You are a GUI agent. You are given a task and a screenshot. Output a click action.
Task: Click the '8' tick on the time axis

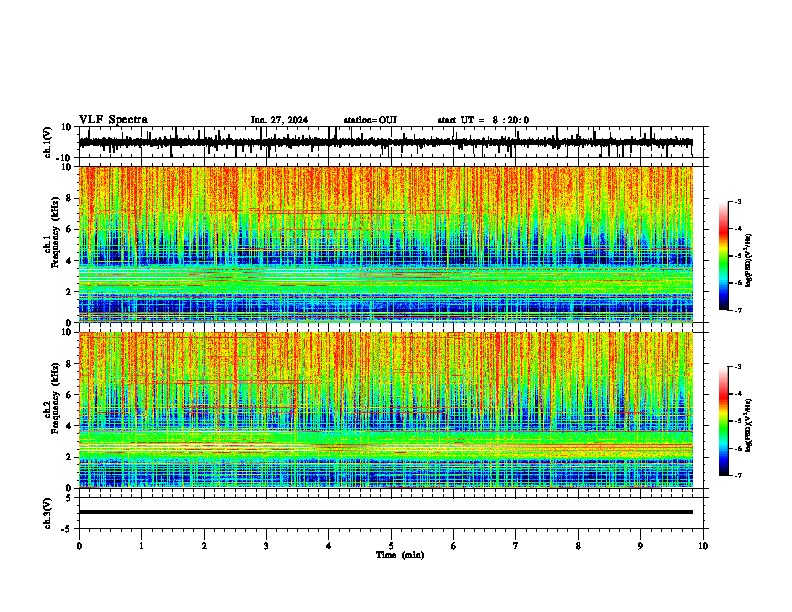(578, 546)
